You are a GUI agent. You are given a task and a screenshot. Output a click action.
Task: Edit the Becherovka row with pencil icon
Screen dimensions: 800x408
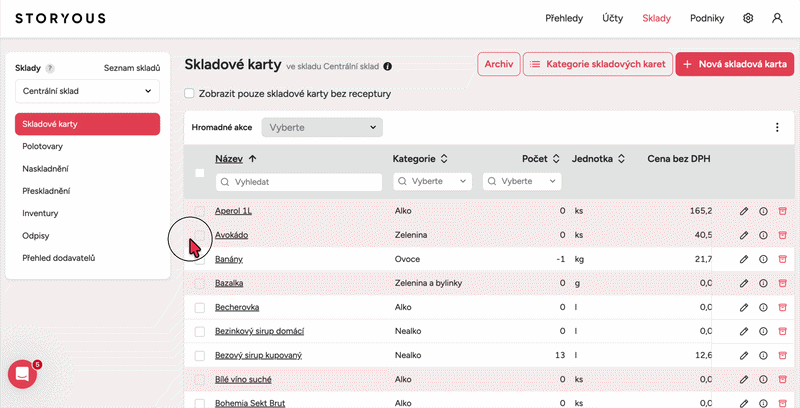click(x=744, y=307)
